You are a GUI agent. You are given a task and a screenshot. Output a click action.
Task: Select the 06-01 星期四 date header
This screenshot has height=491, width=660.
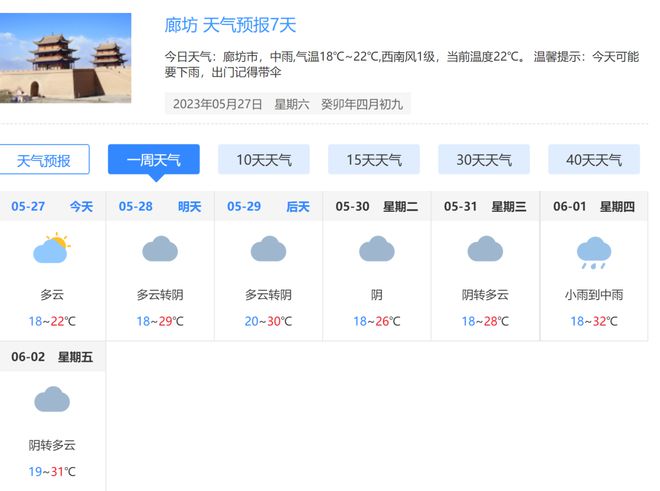point(594,206)
